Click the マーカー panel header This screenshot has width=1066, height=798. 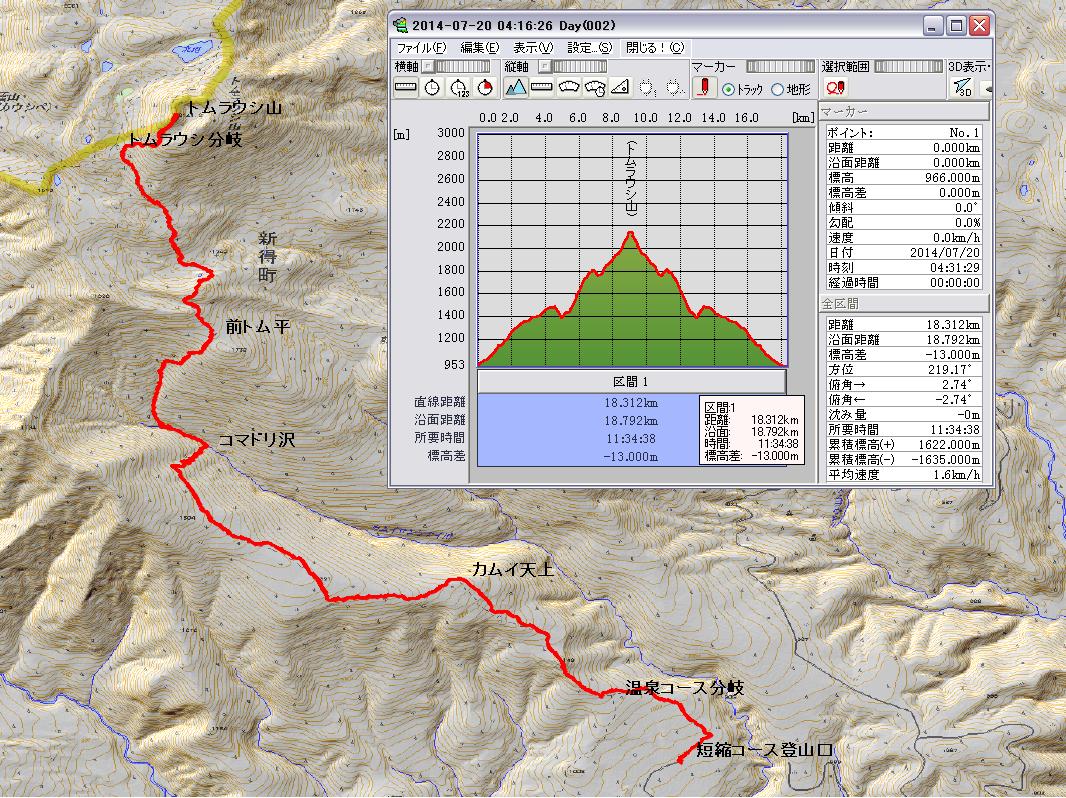click(x=904, y=111)
